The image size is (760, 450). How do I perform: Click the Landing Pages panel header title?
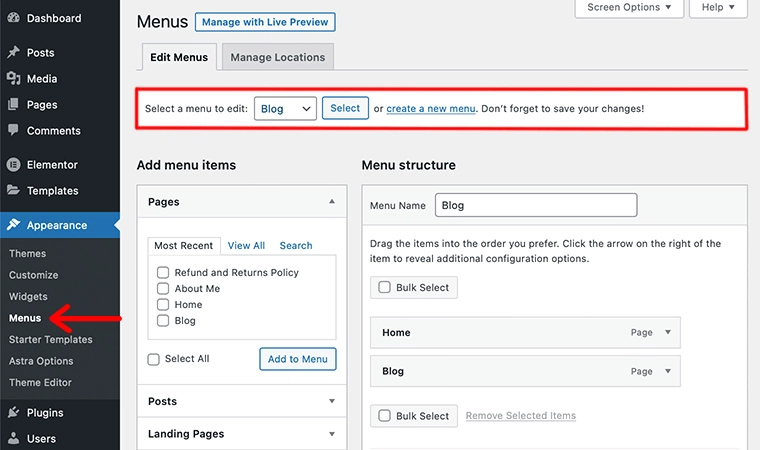tap(186, 434)
